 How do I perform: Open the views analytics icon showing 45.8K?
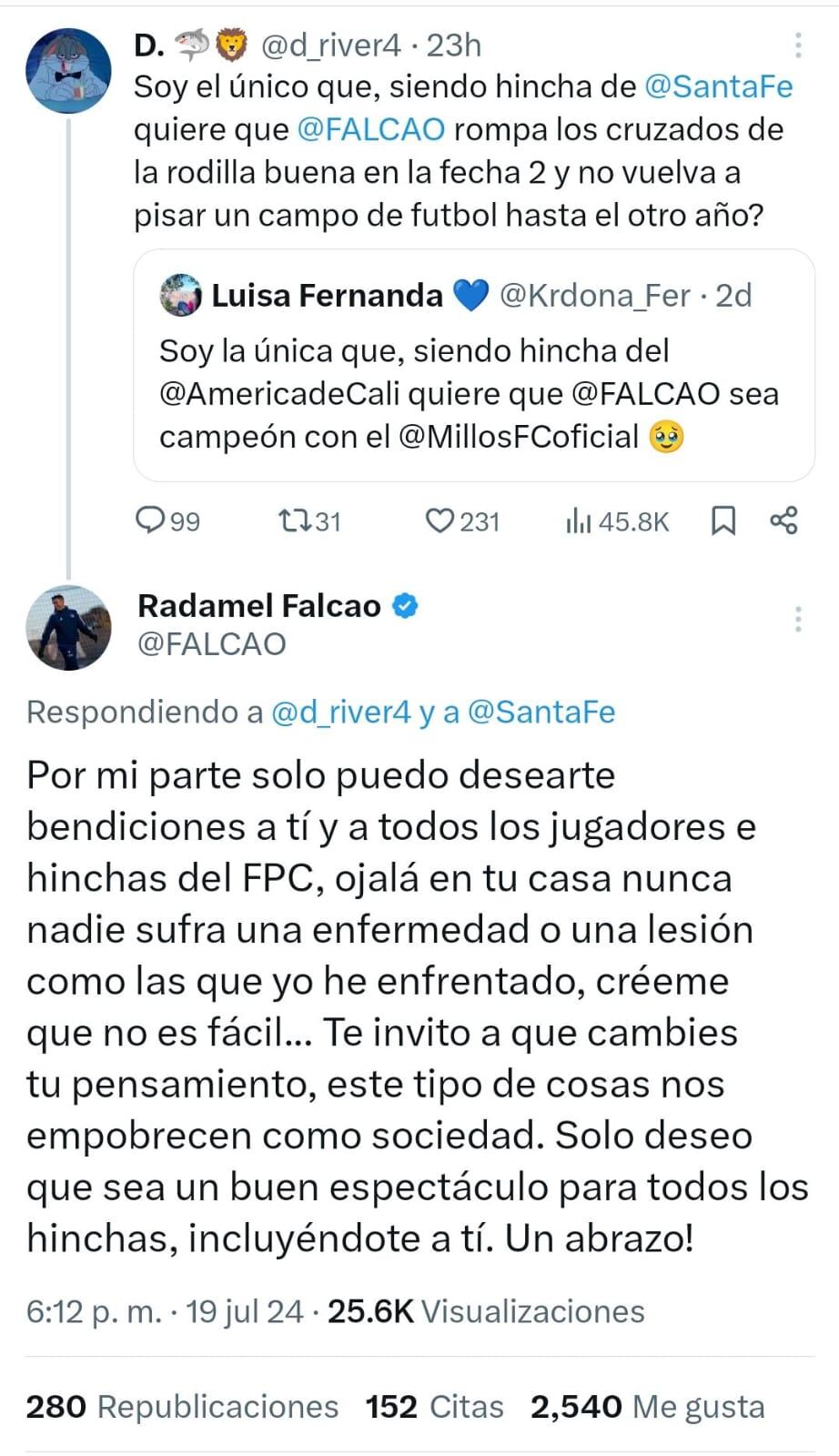579,521
